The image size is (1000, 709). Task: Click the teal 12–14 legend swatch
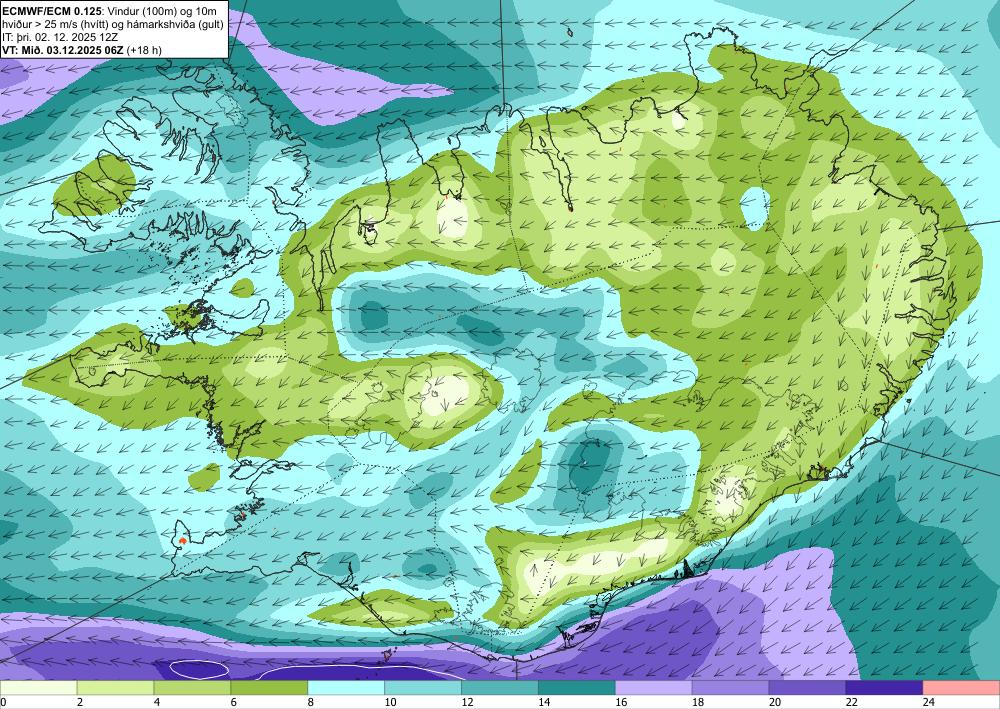[500, 688]
